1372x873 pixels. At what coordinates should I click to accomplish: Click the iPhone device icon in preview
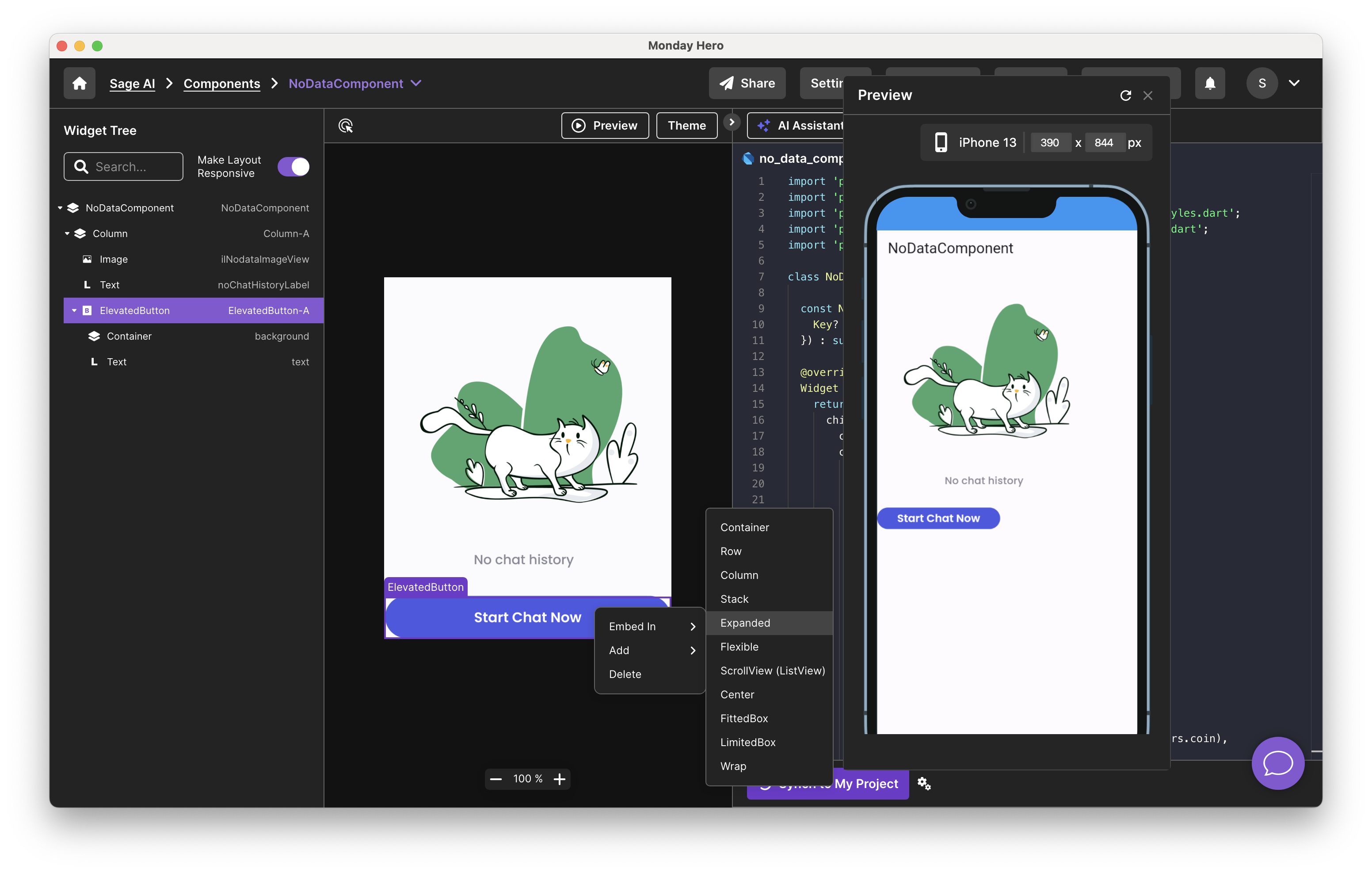click(941, 142)
